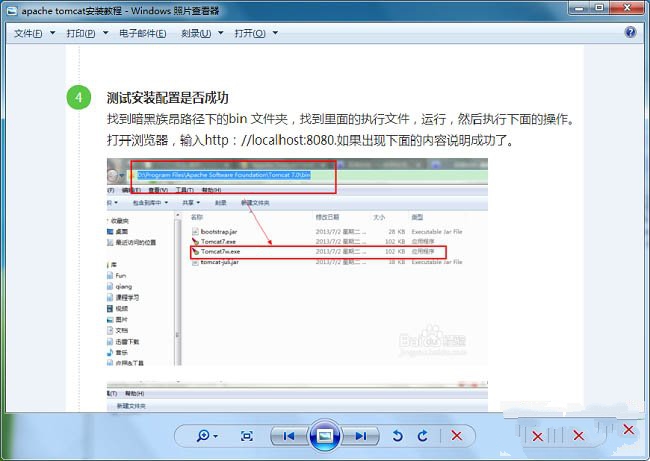Open the 打印(P) menu
The image size is (650, 461).
[x=87, y=33]
